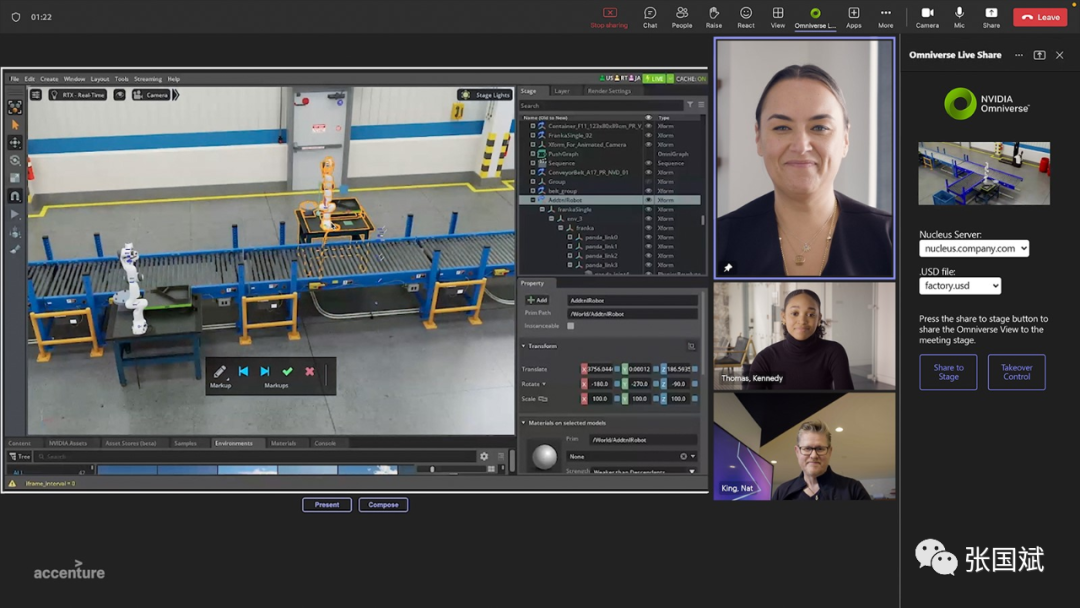Mute or unmute the Mic
Screen dimensions: 1080x608
click(x=959, y=17)
